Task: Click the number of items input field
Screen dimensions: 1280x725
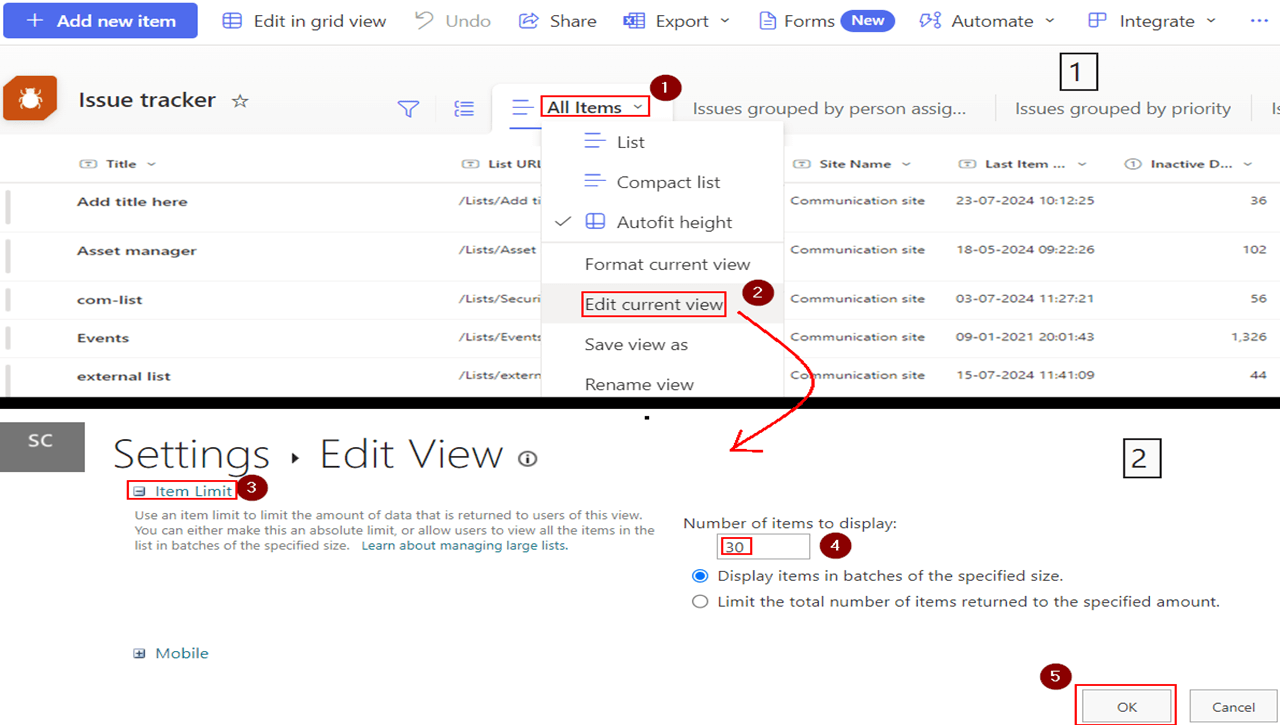Action: pyautogui.click(x=762, y=546)
